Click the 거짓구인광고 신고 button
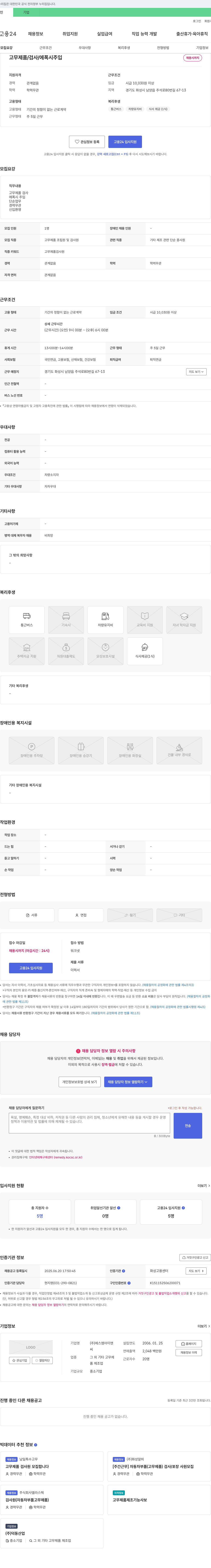 (x=195, y=1258)
